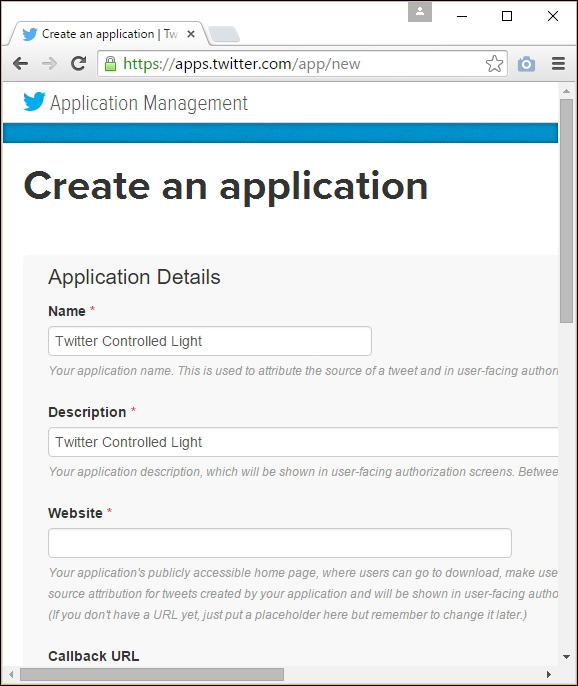Open the Chrome hamburger menu
Image resolution: width=578 pixels, height=686 pixels.
pos(558,64)
